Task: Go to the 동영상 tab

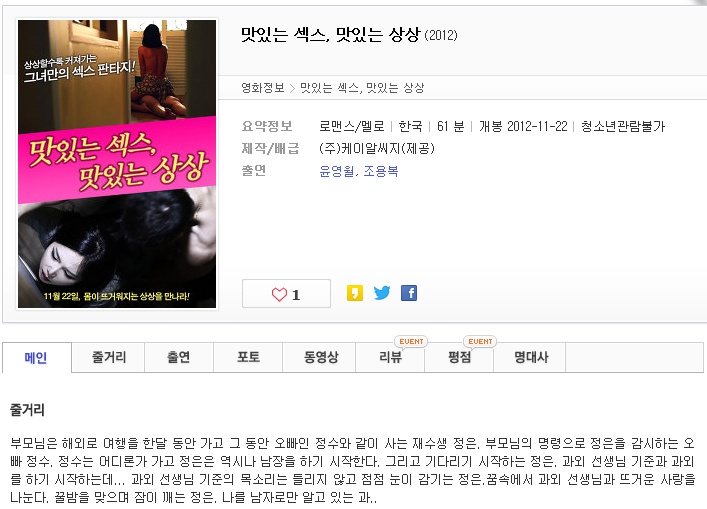Action: tap(319, 358)
